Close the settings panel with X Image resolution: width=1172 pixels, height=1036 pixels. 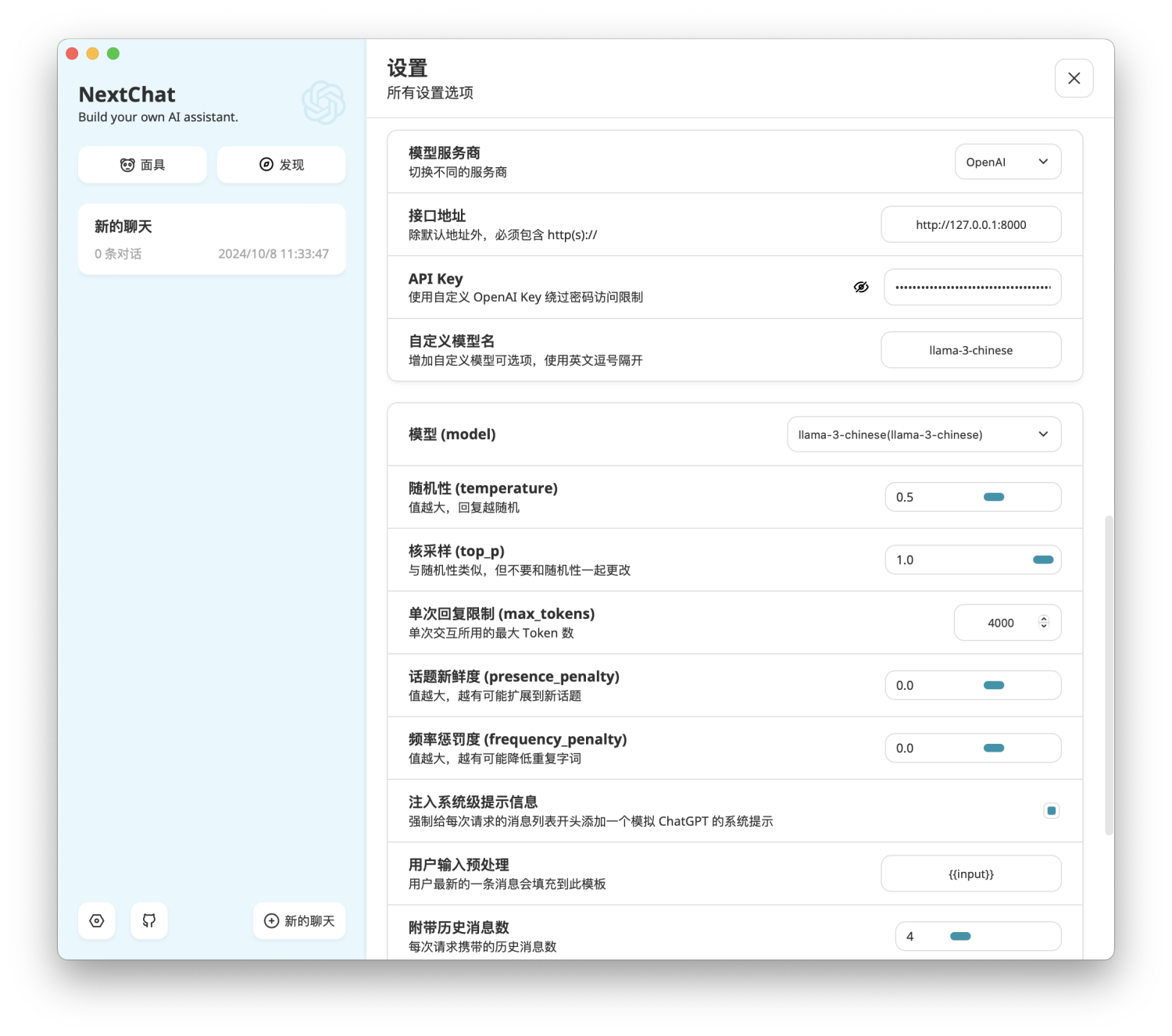point(1074,78)
